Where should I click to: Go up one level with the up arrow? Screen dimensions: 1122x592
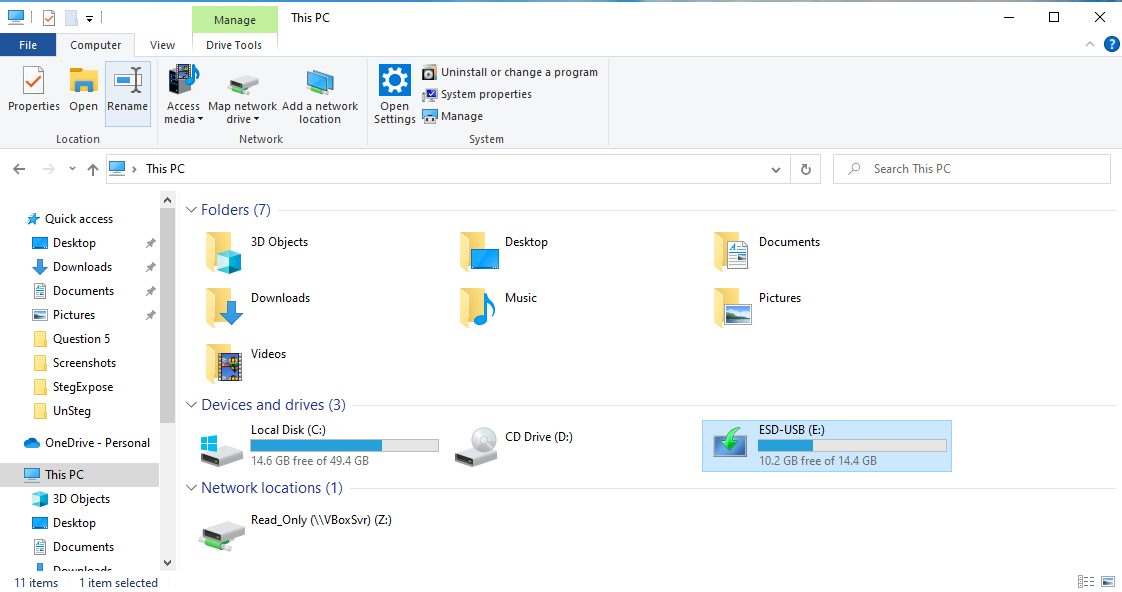[92, 169]
